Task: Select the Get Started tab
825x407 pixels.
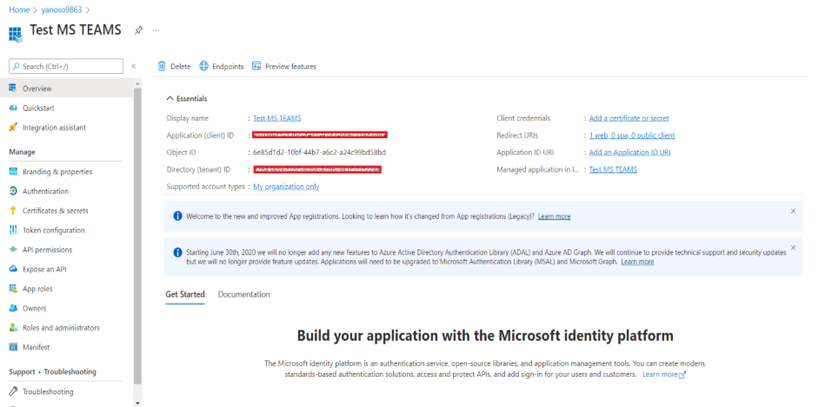Action: tap(185, 294)
